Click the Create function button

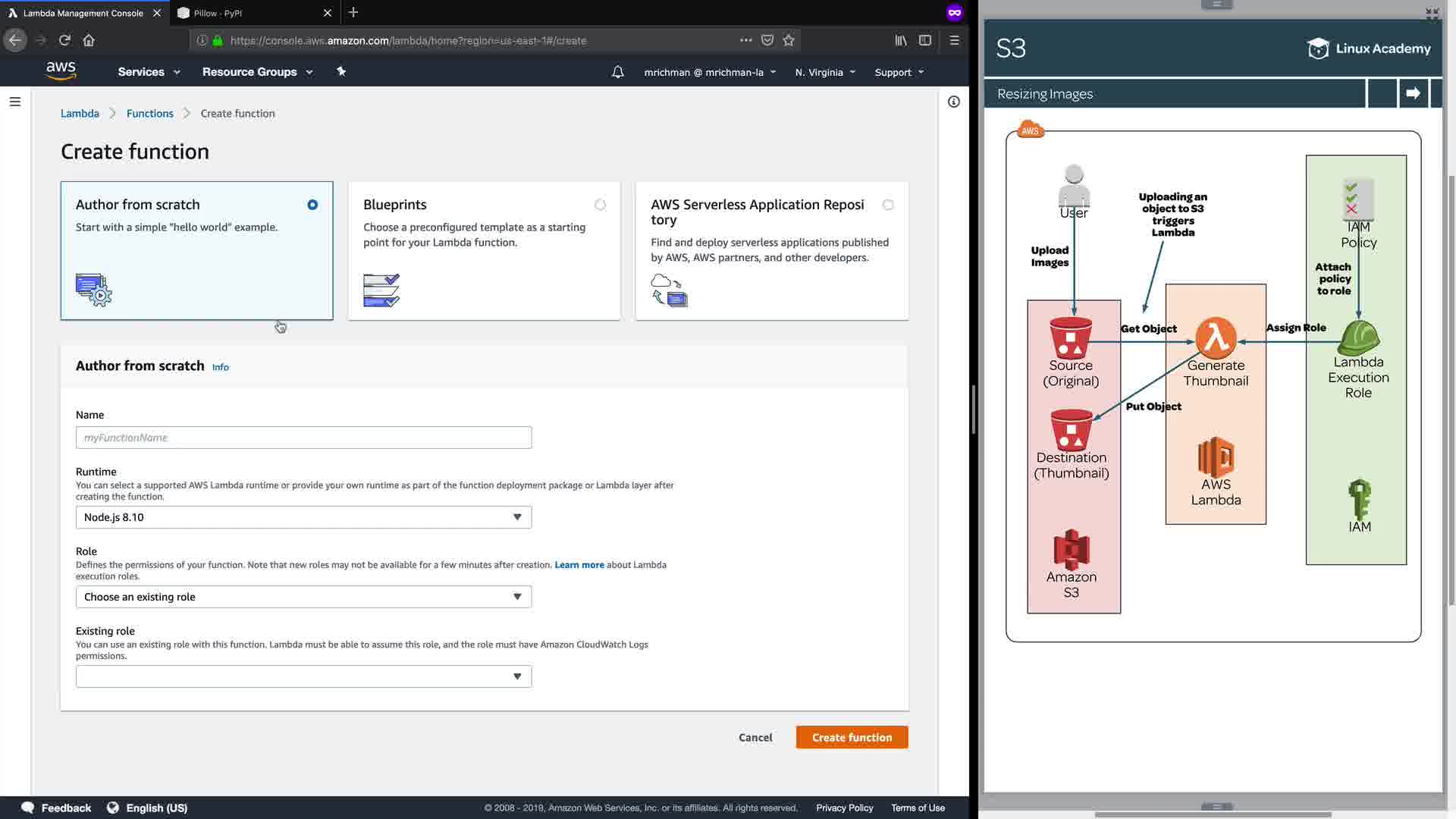click(852, 737)
